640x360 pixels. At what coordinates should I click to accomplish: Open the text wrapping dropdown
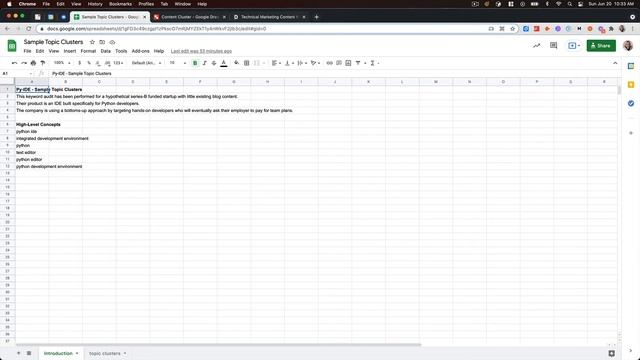pos(302,63)
